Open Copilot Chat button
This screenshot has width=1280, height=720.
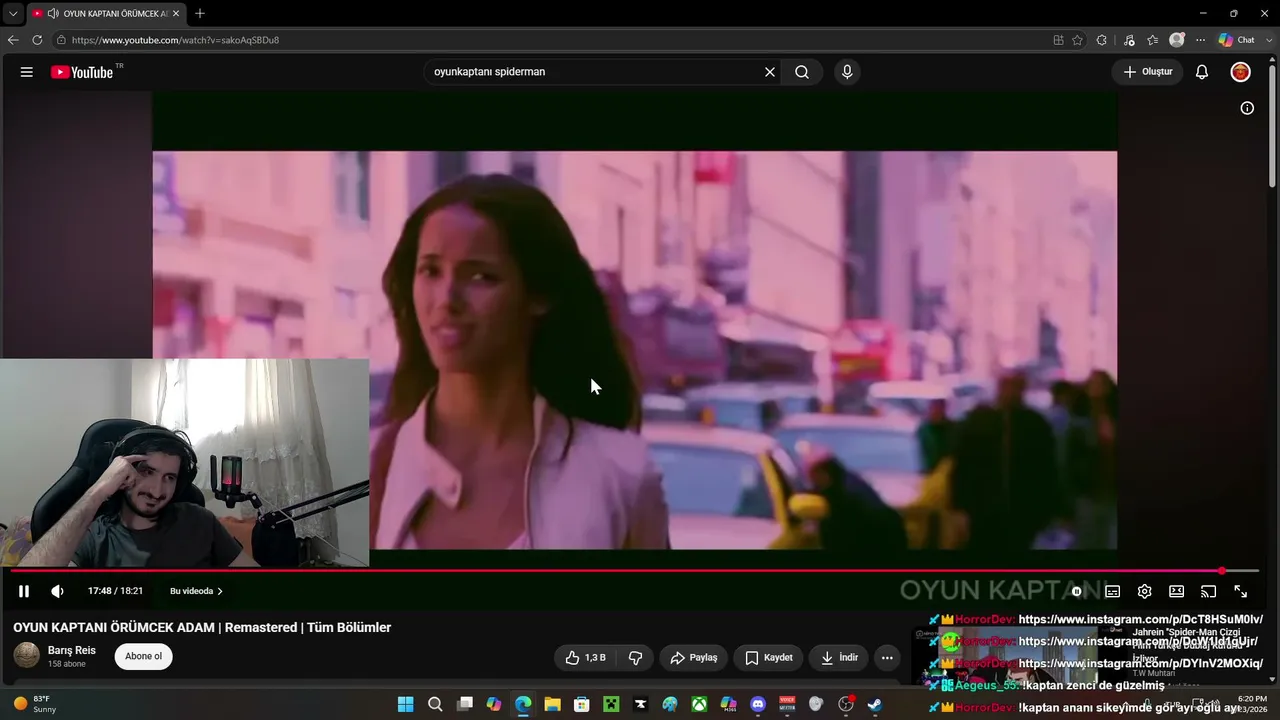coord(1237,40)
